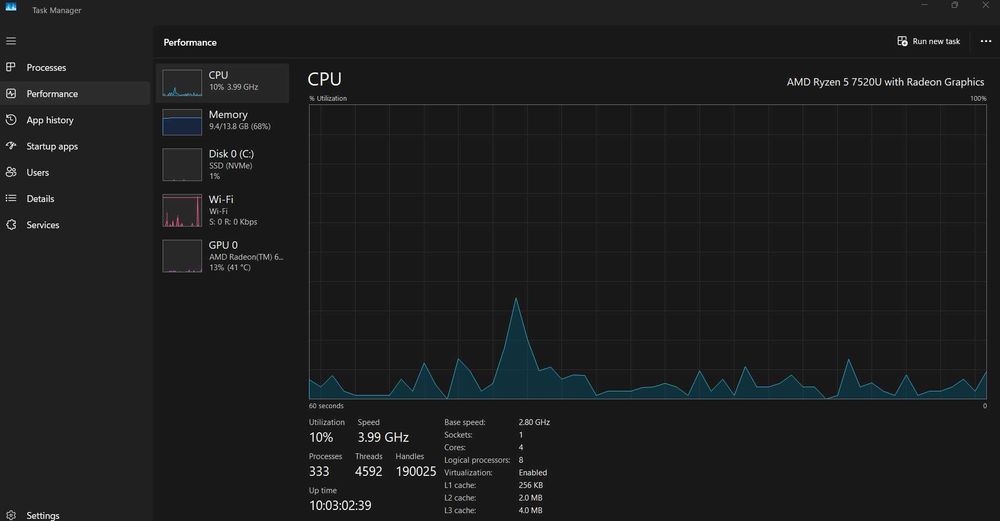Open the App history clock icon
Screen dimensions: 1000x521
(x=11, y=119)
